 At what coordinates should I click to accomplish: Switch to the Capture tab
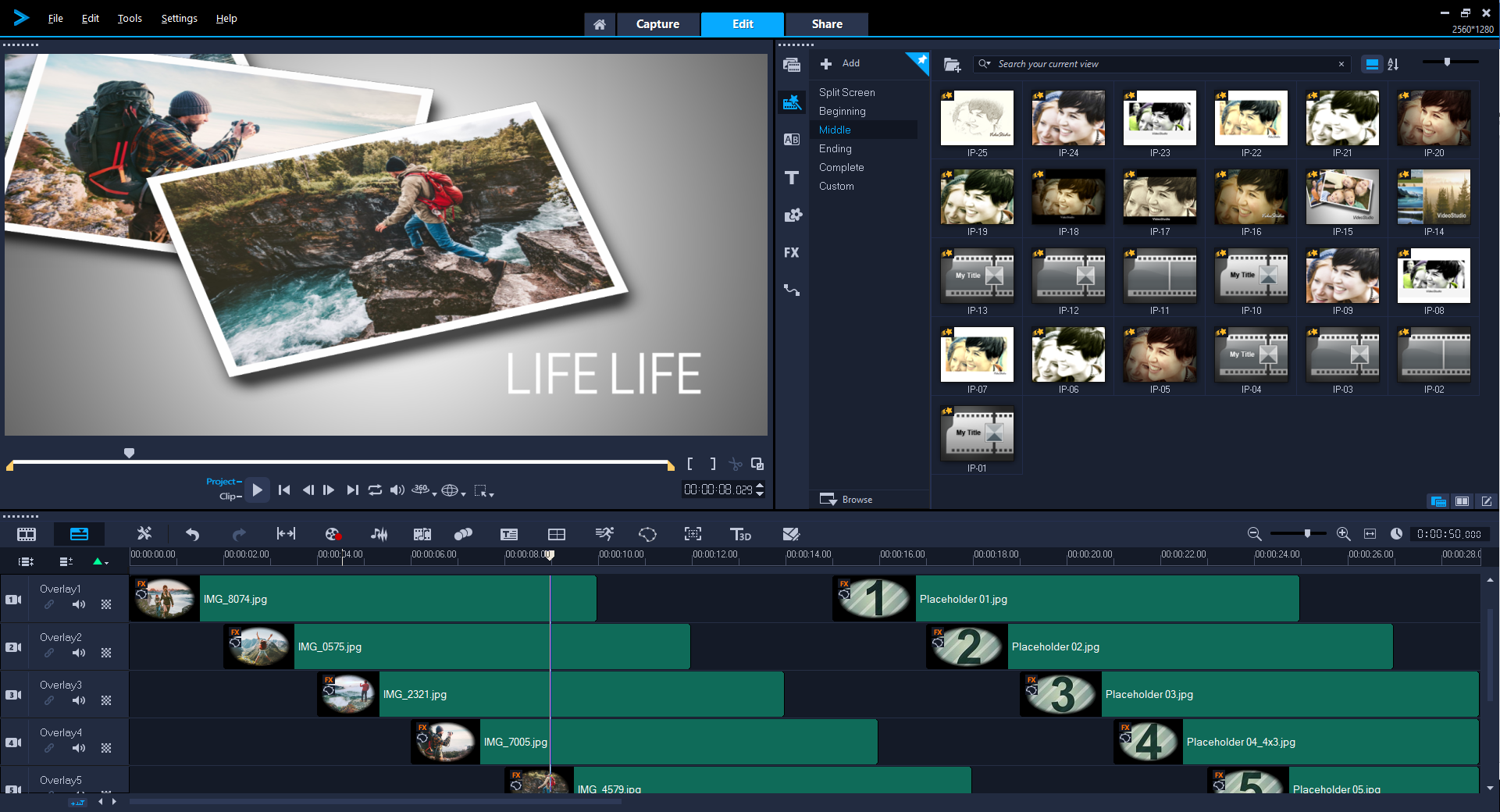657,24
